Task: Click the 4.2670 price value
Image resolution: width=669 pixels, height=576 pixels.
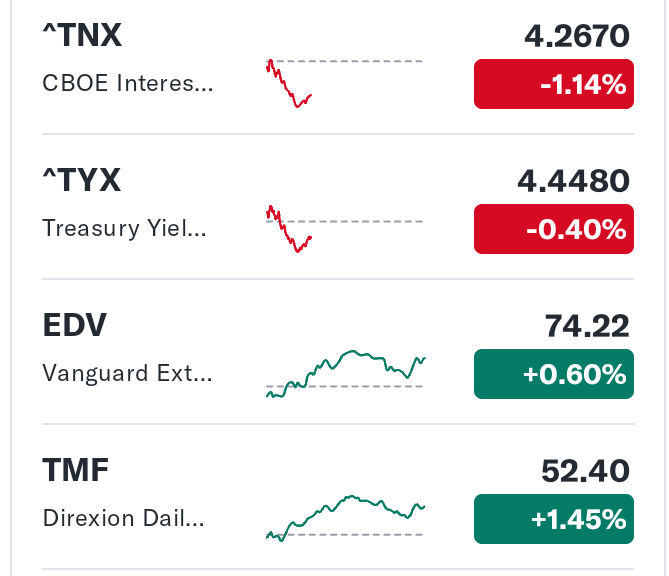Action: pos(577,36)
